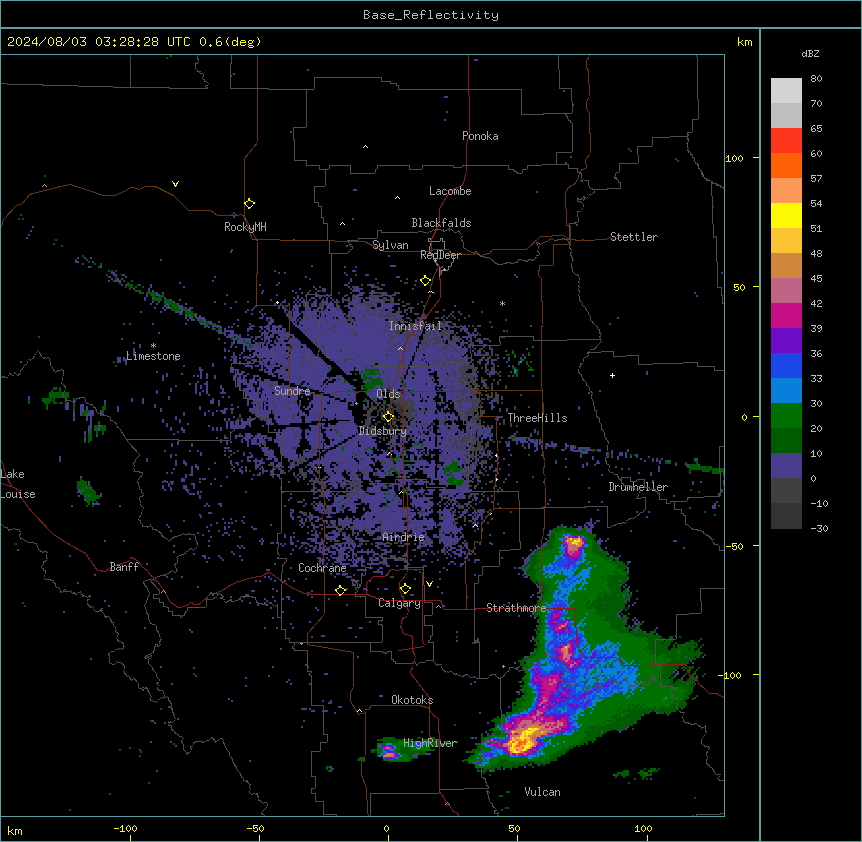
Task: Select the Limestone label
Action: click(x=153, y=356)
